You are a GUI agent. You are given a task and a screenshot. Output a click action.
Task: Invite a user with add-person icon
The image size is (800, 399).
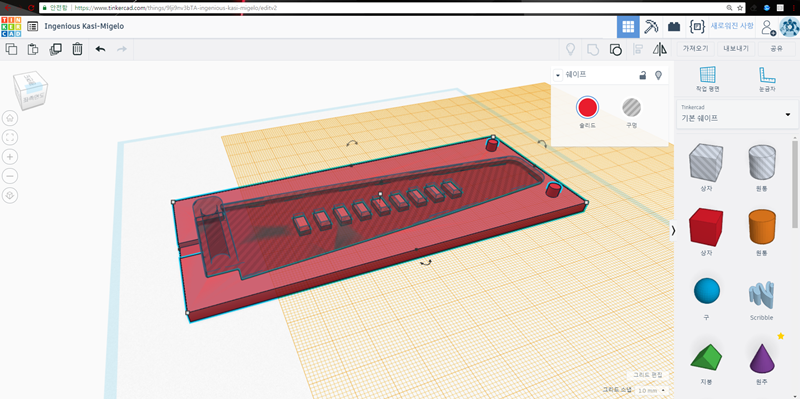click(768, 27)
